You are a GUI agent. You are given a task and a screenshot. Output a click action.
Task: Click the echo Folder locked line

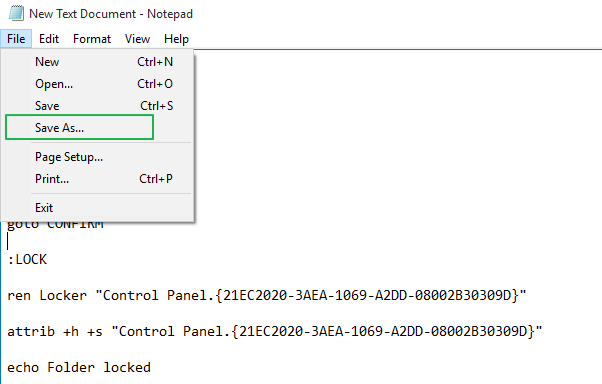(x=79, y=367)
